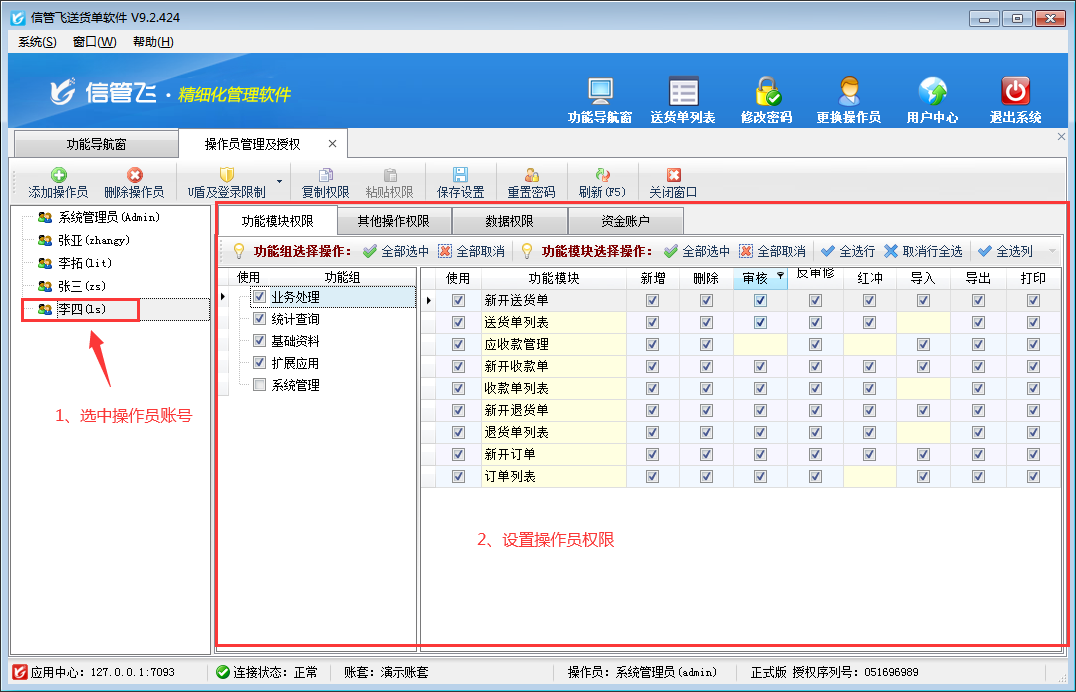Click 全部取消 in 功能组选择操作

tap(471, 251)
